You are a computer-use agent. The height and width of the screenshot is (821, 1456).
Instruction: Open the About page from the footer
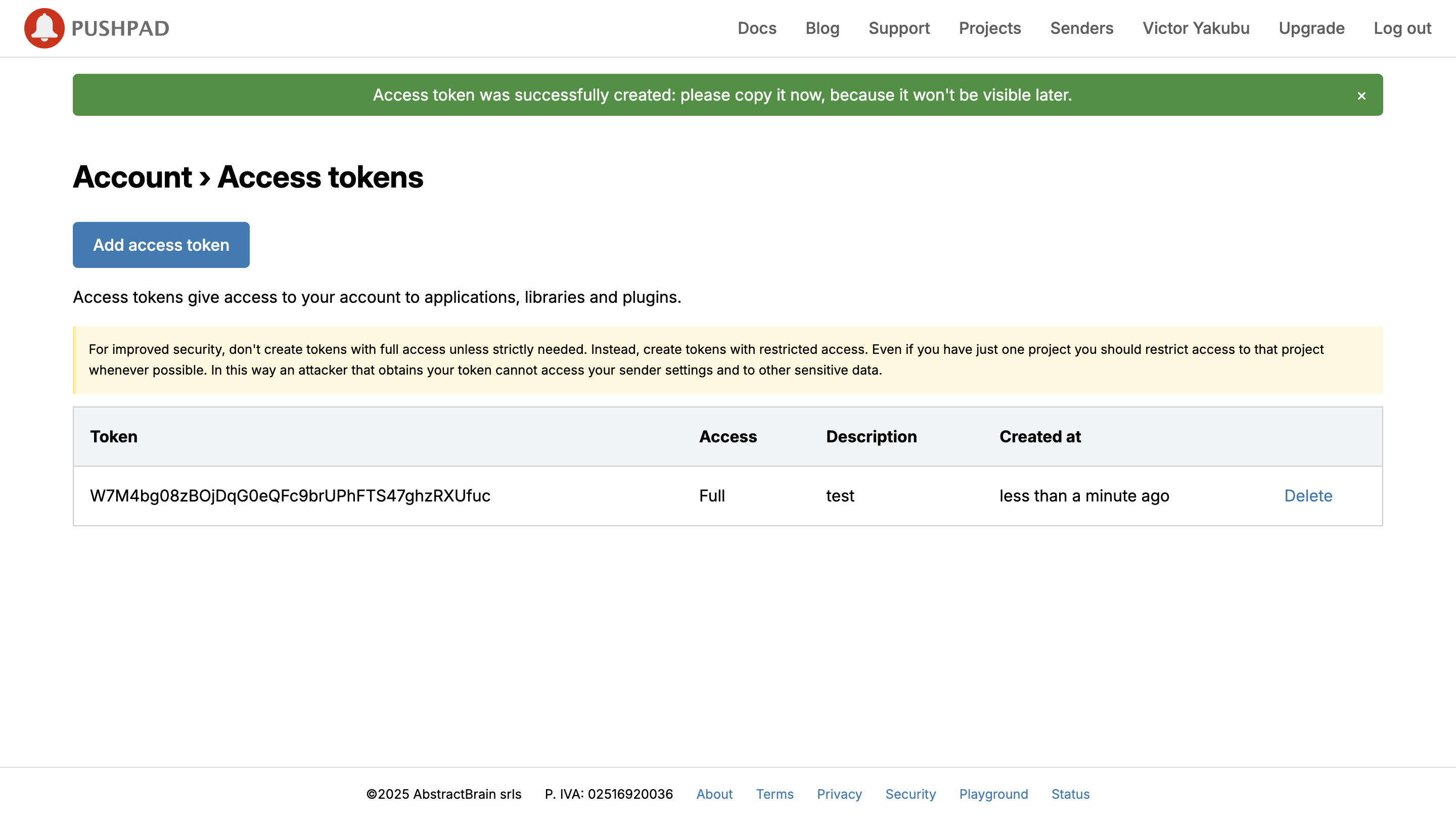click(714, 794)
